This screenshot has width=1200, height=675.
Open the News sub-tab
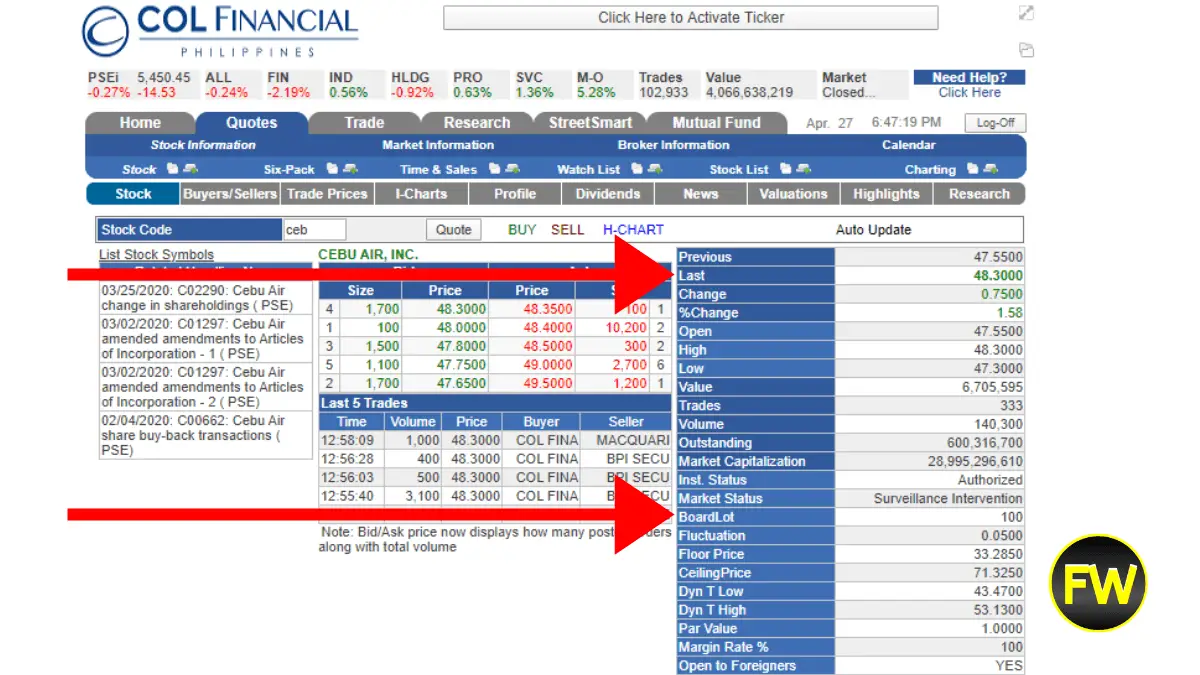[x=701, y=194]
